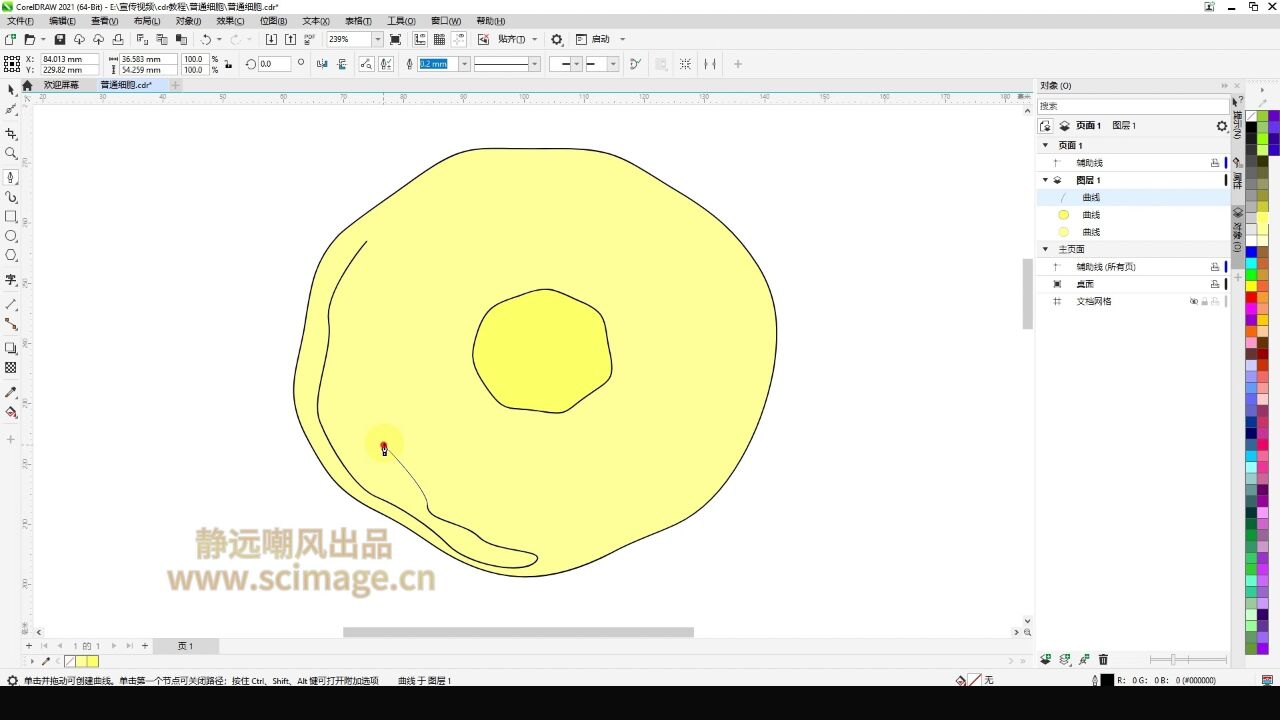Click new layer icon at docker bottom
Image resolution: width=1280 pixels, height=720 pixels.
(1045, 660)
